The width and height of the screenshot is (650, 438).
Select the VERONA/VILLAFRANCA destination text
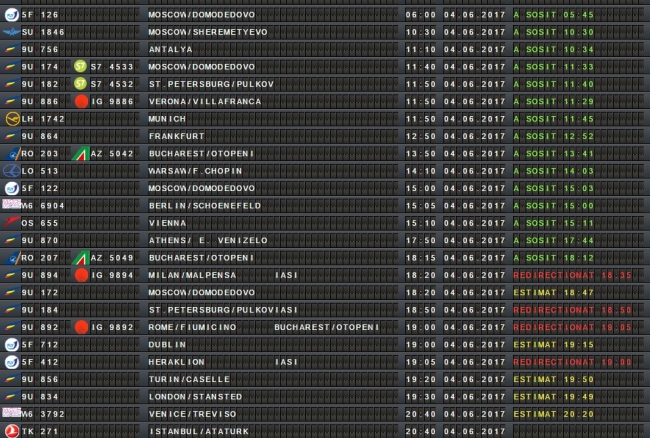pos(205,102)
